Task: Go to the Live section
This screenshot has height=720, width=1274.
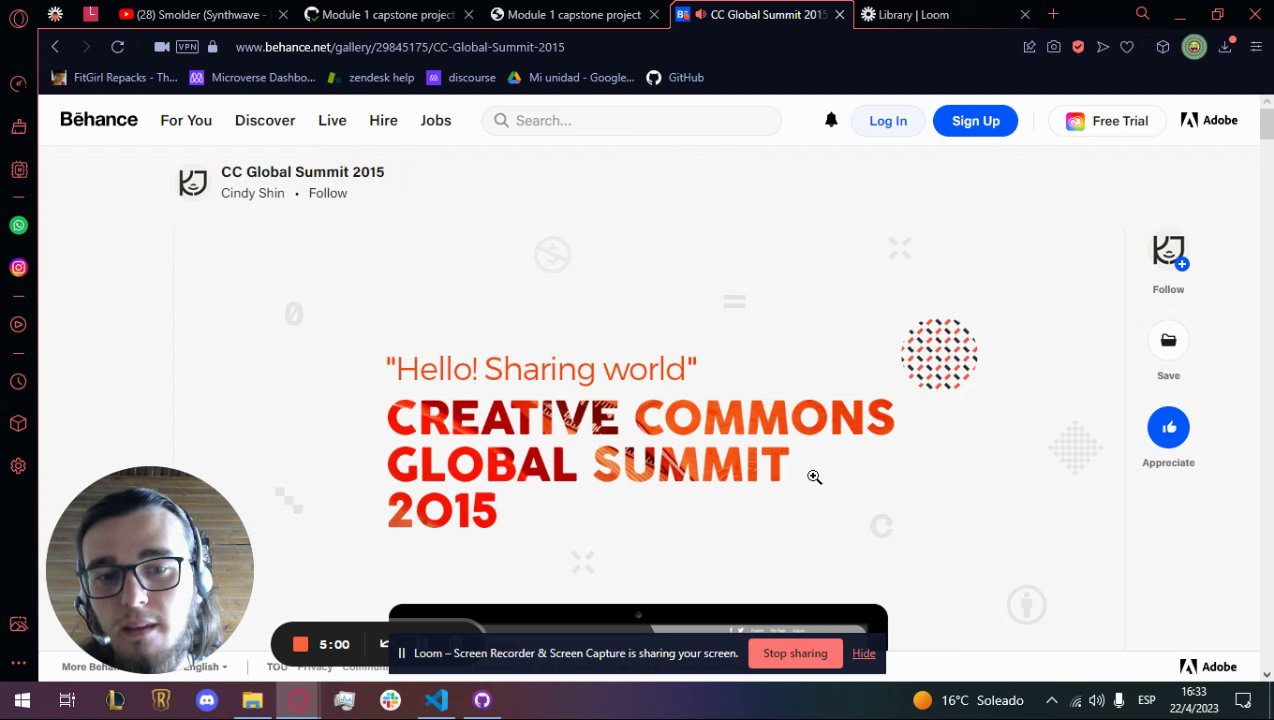Action: click(x=332, y=120)
